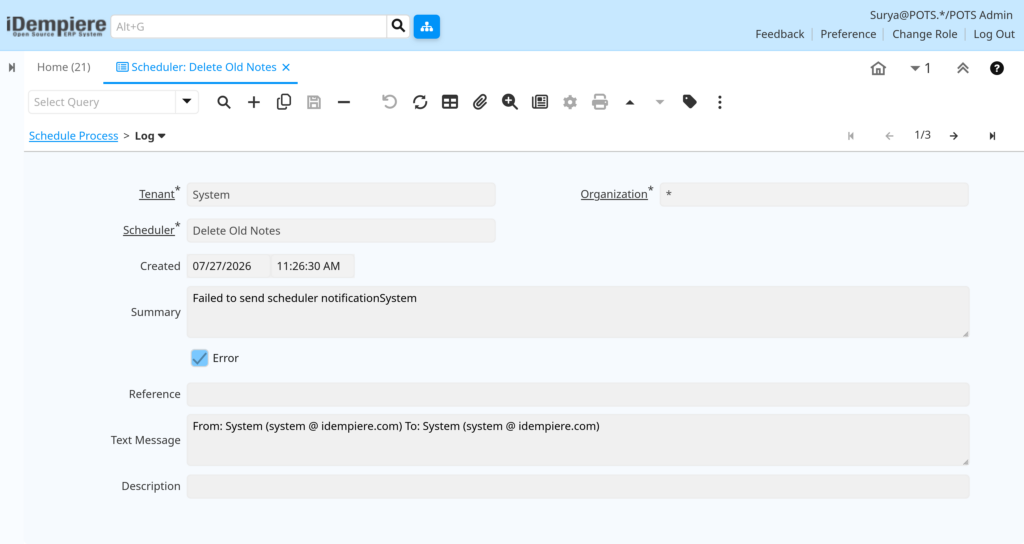
Task: Copy record using the duplicate icon
Action: pos(283,102)
